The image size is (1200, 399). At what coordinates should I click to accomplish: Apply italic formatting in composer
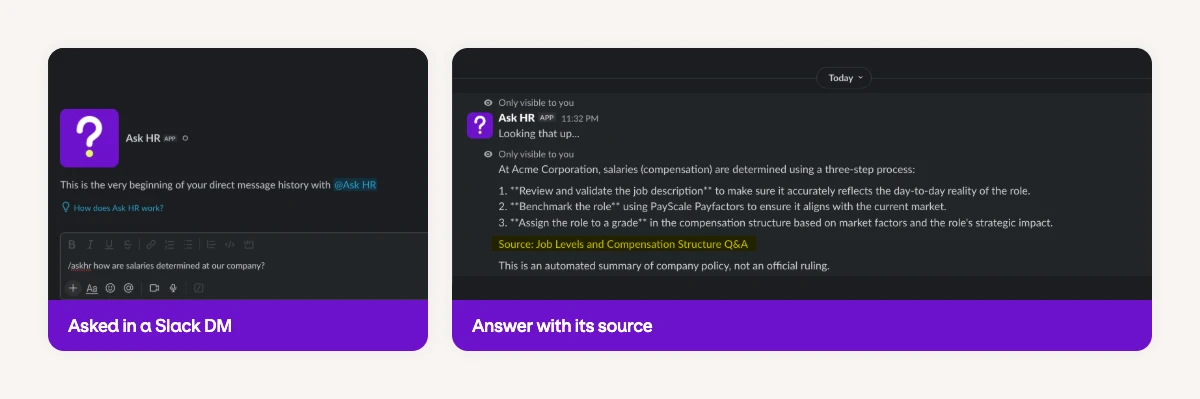(90, 244)
